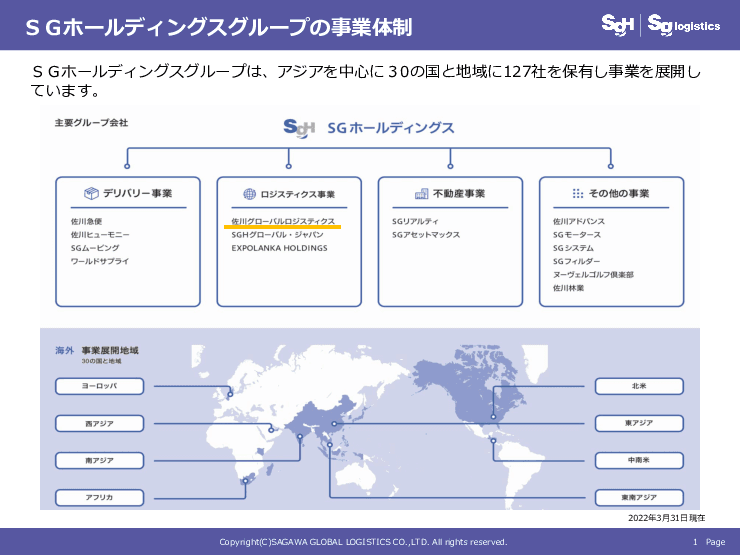Viewport: 740px width, 555px height.
Task: Click SGフィルダー in other businesses
Action: coord(576,261)
